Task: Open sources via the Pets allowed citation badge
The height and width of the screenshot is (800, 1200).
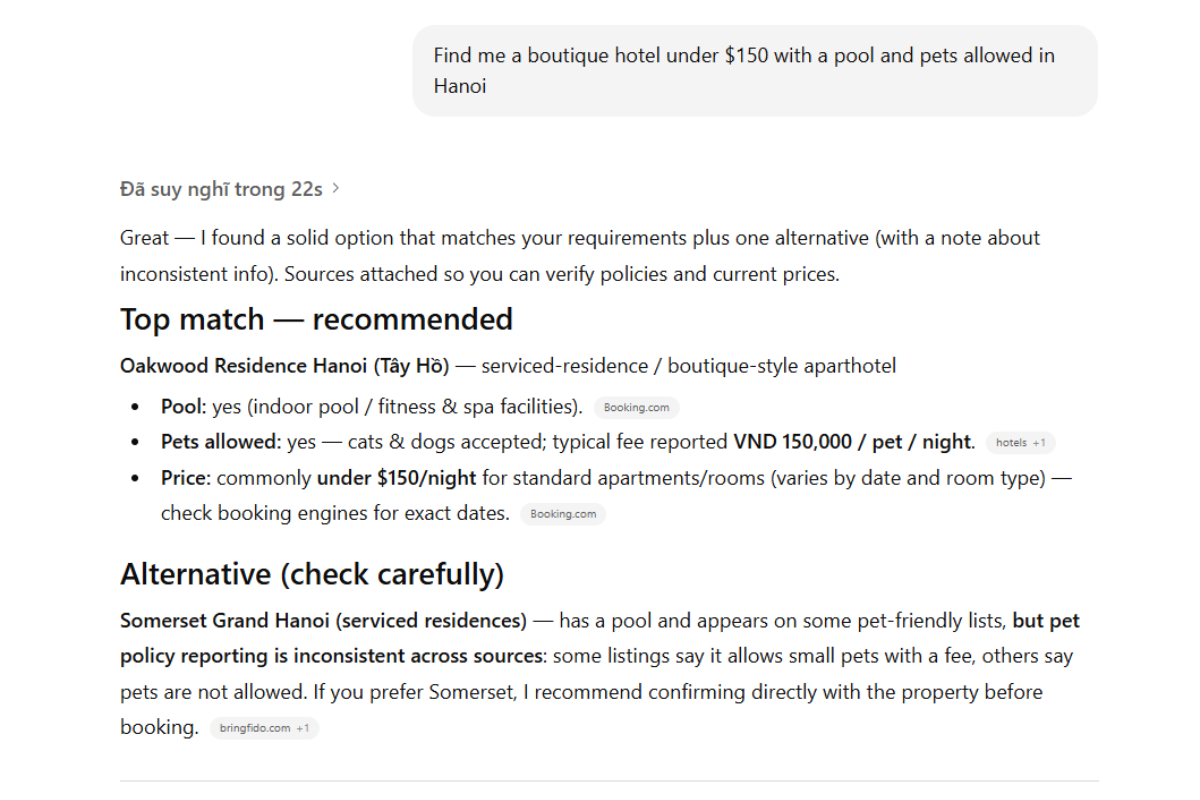Action: pyautogui.click(x=1020, y=442)
